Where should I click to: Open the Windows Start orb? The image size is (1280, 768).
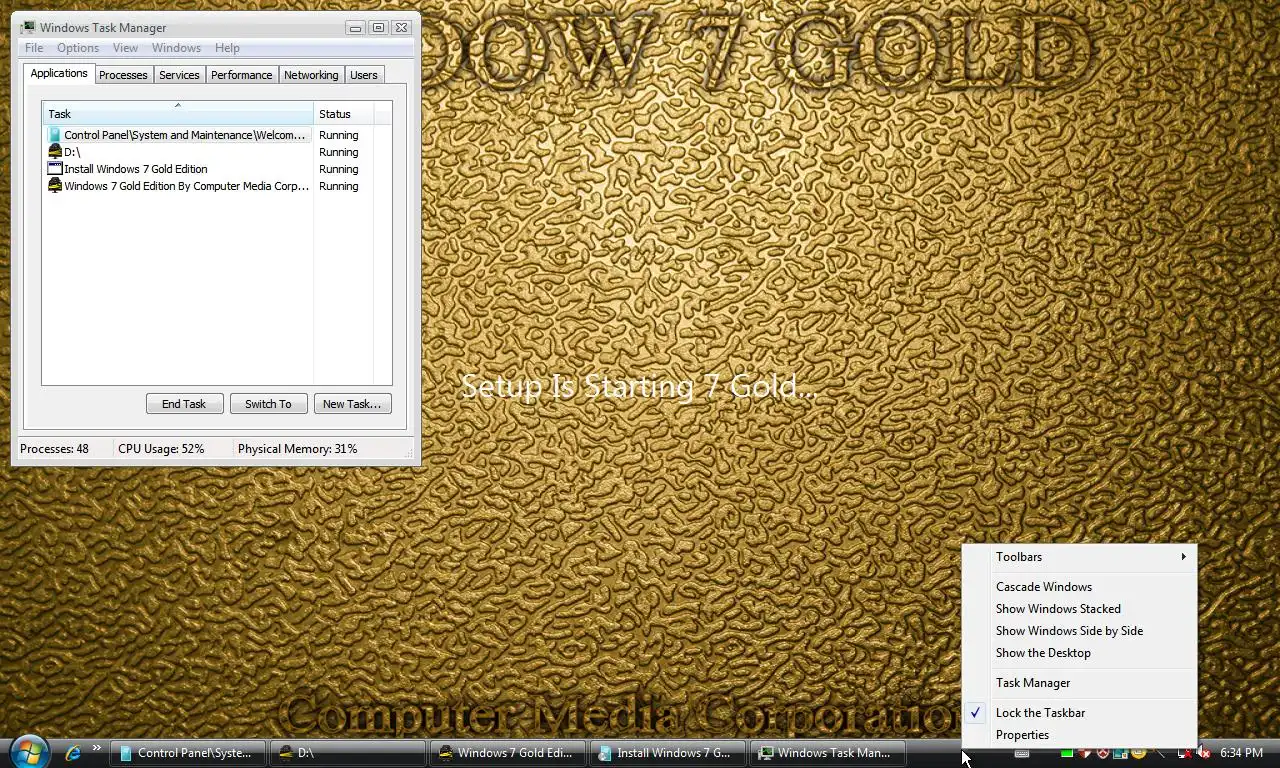[x=28, y=751]
